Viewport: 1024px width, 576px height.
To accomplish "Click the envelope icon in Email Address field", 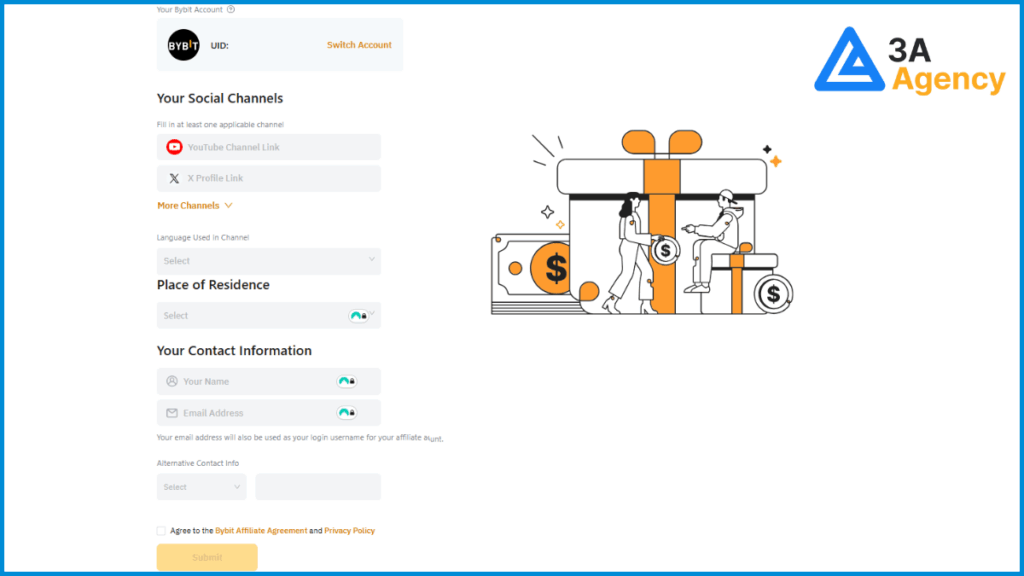I will click(x=172, y=413).
